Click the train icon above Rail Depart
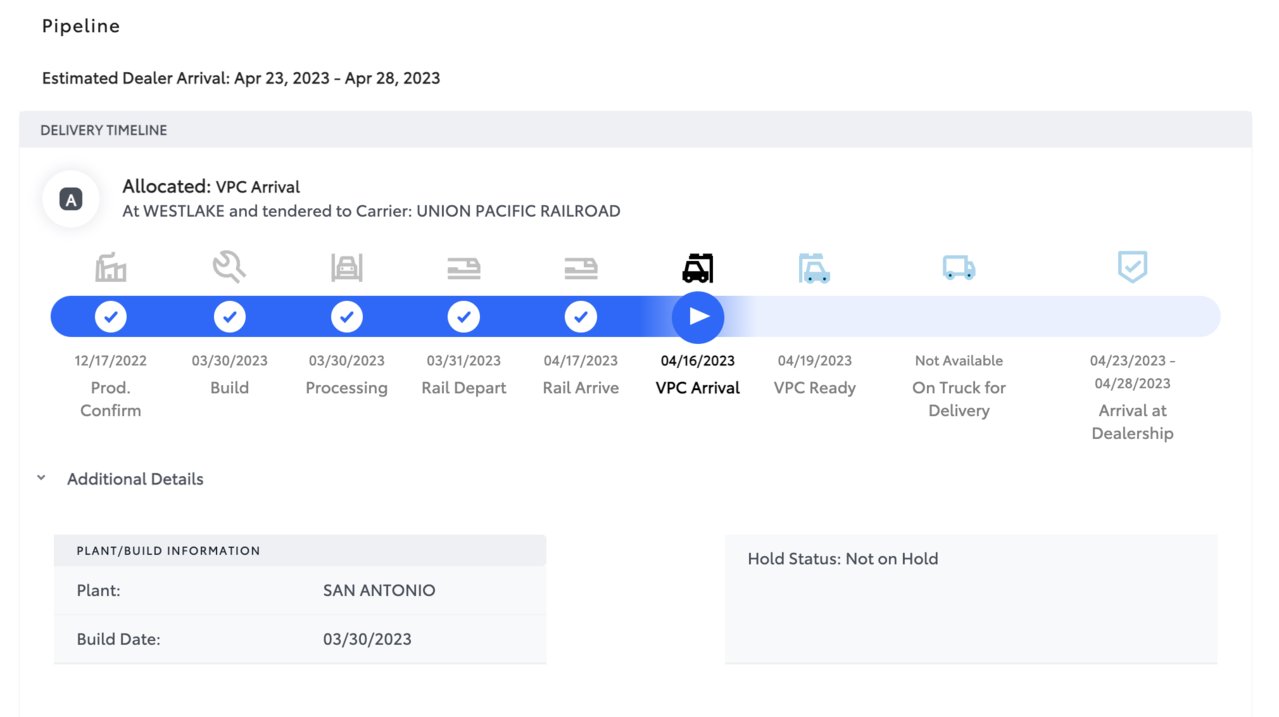 [464, 268]
